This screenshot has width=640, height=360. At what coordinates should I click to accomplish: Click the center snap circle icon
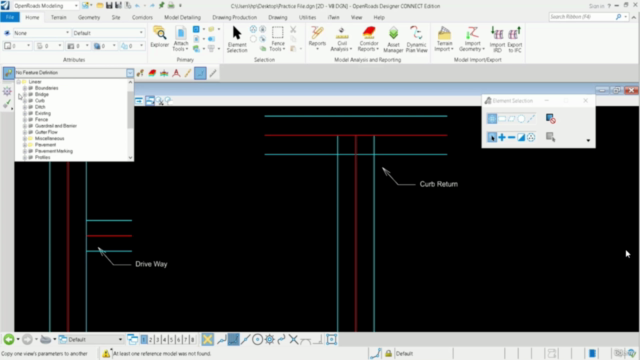pyautogui.click(x=257, y=339)
